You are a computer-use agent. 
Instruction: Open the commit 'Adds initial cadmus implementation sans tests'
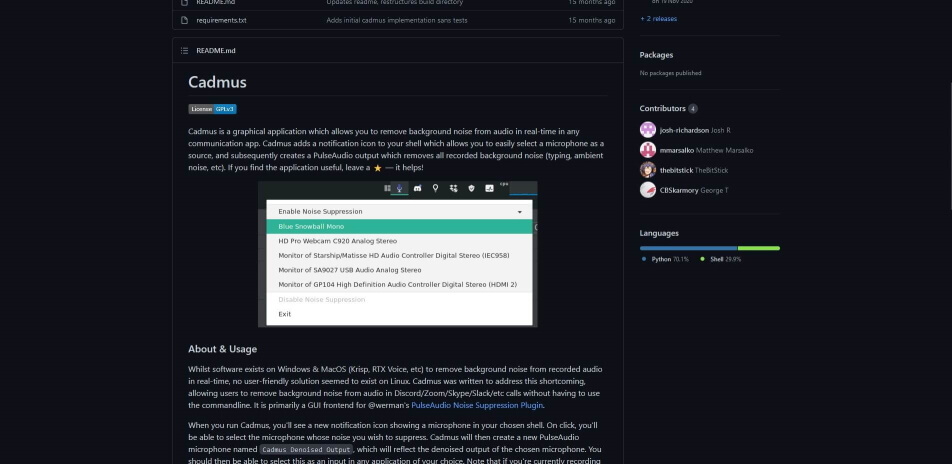(396, 20)
